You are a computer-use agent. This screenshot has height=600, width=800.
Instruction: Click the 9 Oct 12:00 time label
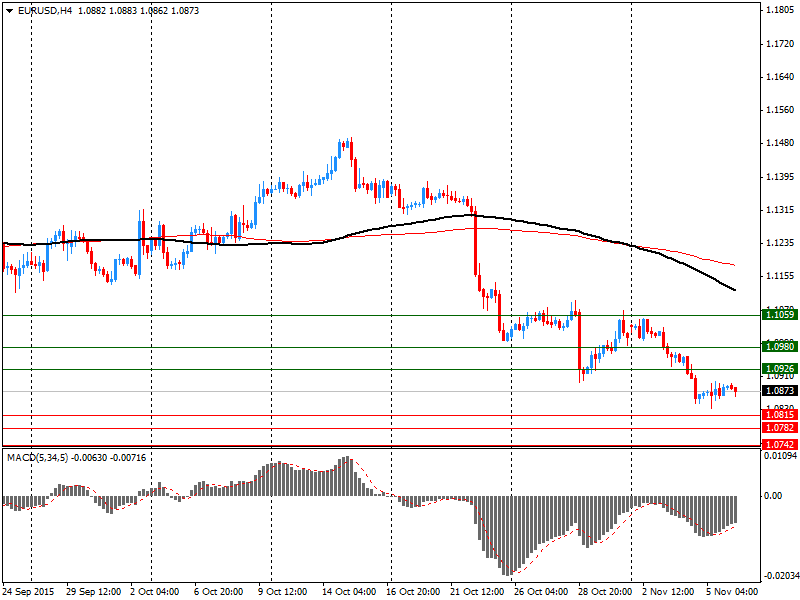click(x=283, y=592)
